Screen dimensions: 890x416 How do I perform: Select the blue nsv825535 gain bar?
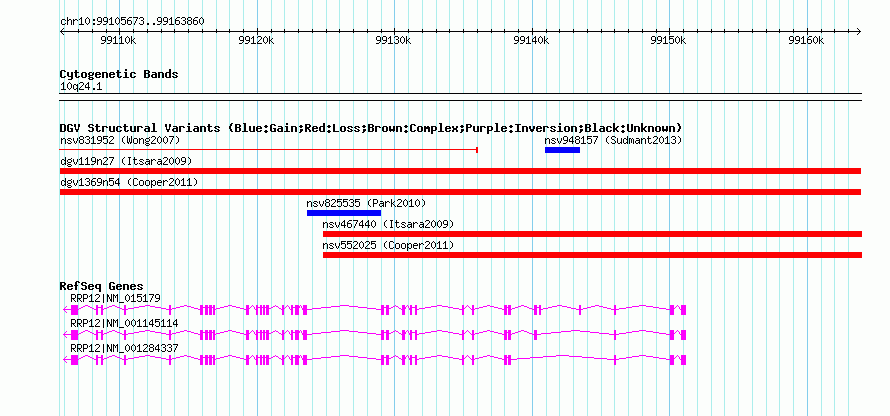pos(344,213)
